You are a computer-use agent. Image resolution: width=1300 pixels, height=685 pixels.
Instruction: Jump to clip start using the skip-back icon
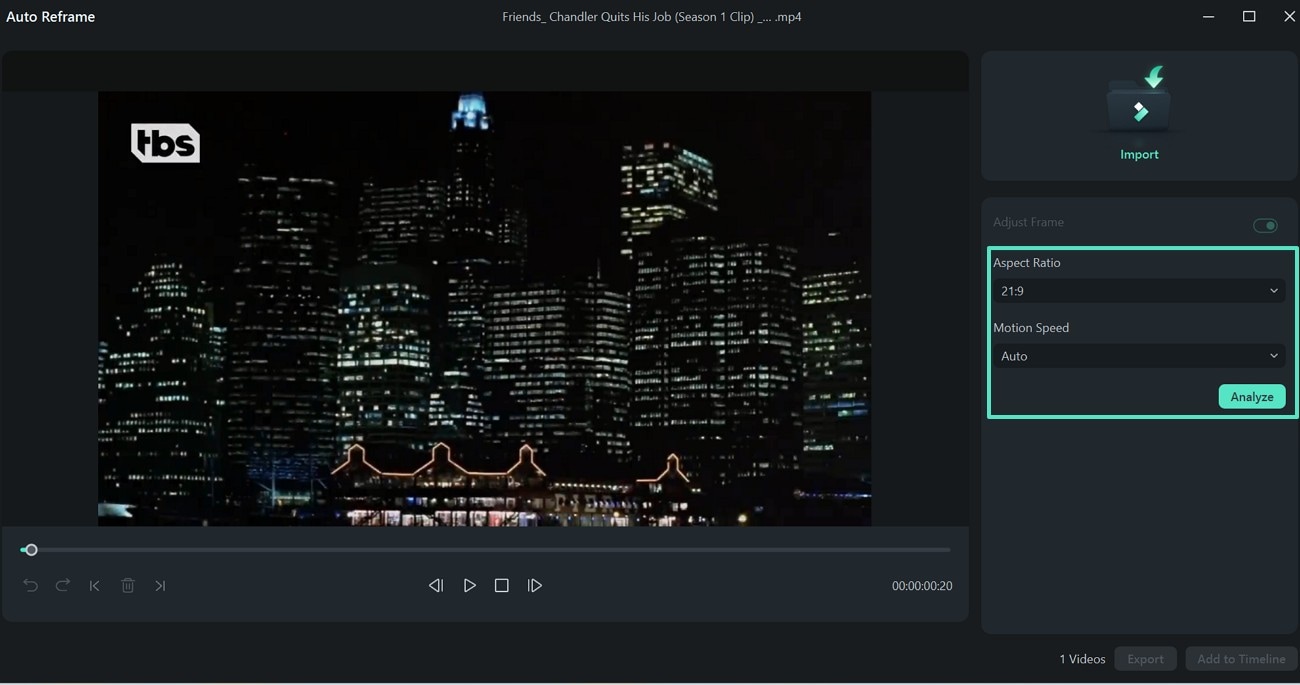[x=94, y=585]
